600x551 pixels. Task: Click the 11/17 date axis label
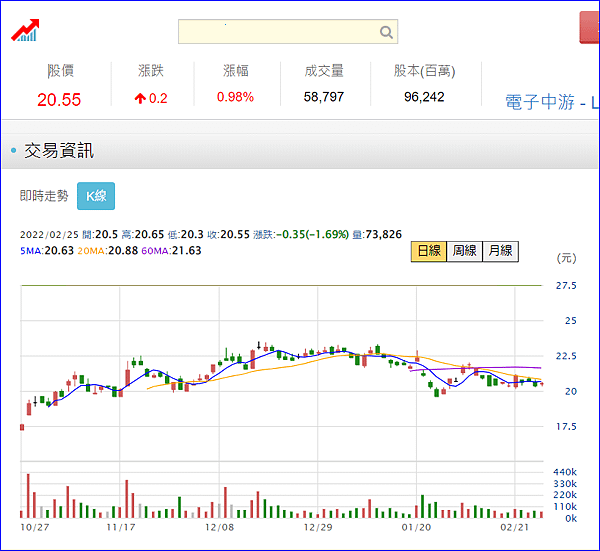pos(121,528)
